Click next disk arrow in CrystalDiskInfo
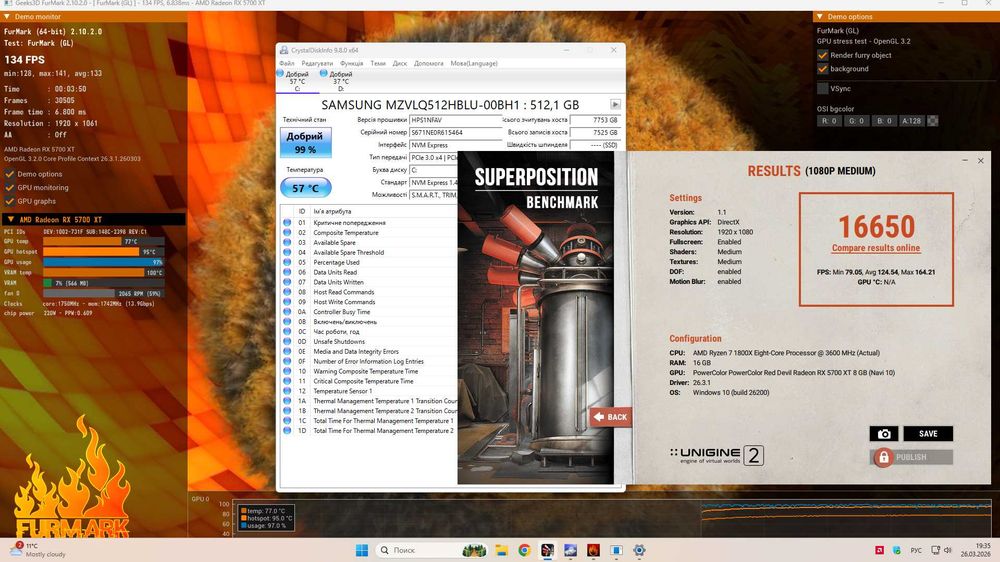This screenshot has width=1000, height=562. tap(615, 105)
